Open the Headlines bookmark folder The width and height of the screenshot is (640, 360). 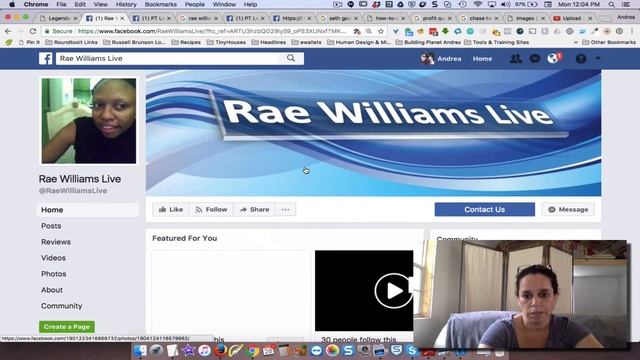(269, 42)
